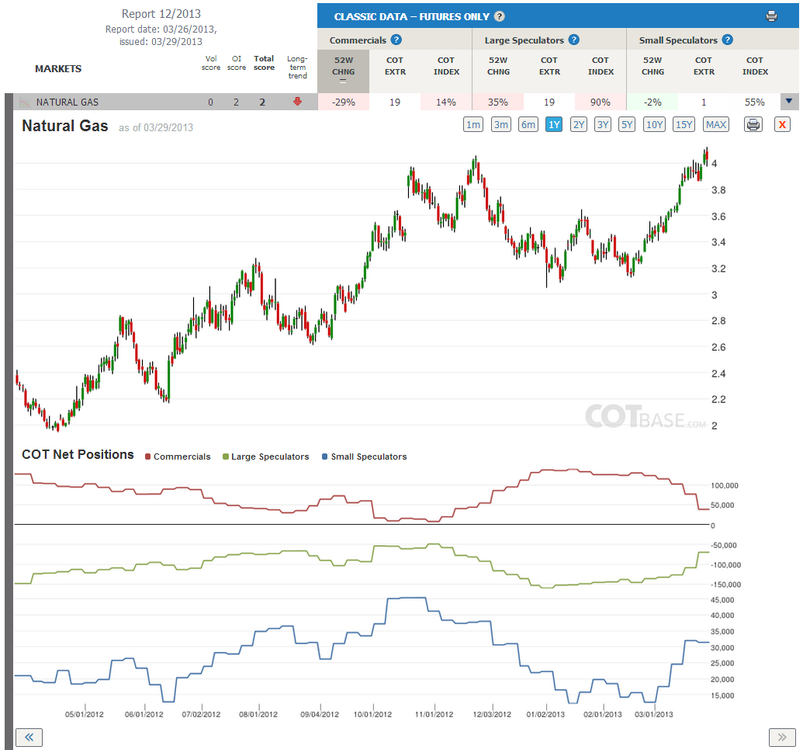Screen dimensions: 803x750
Task: Open the Commercials help question mark
Action: tap(396, 40)
